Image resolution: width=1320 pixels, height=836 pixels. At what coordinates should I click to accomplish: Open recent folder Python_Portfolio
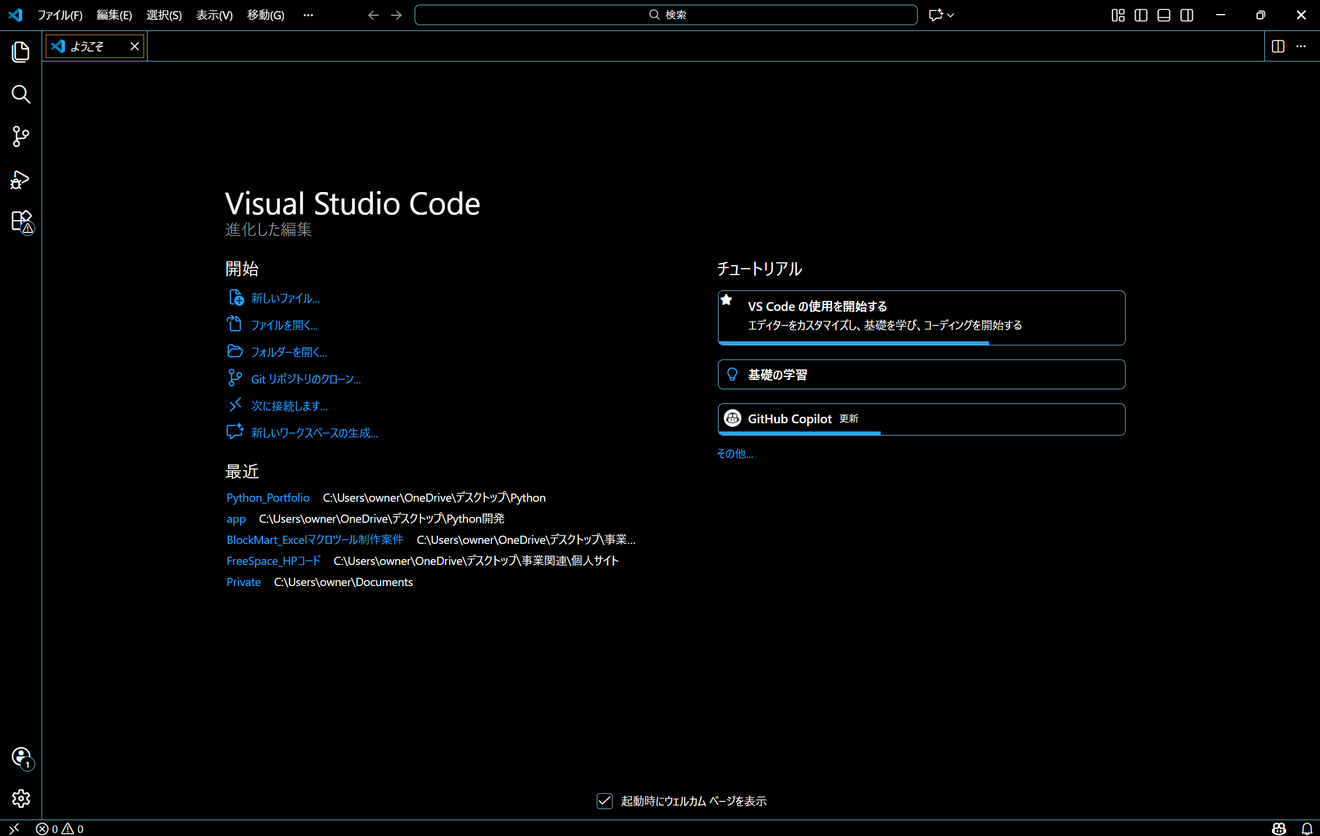click(x=268, y=497)
